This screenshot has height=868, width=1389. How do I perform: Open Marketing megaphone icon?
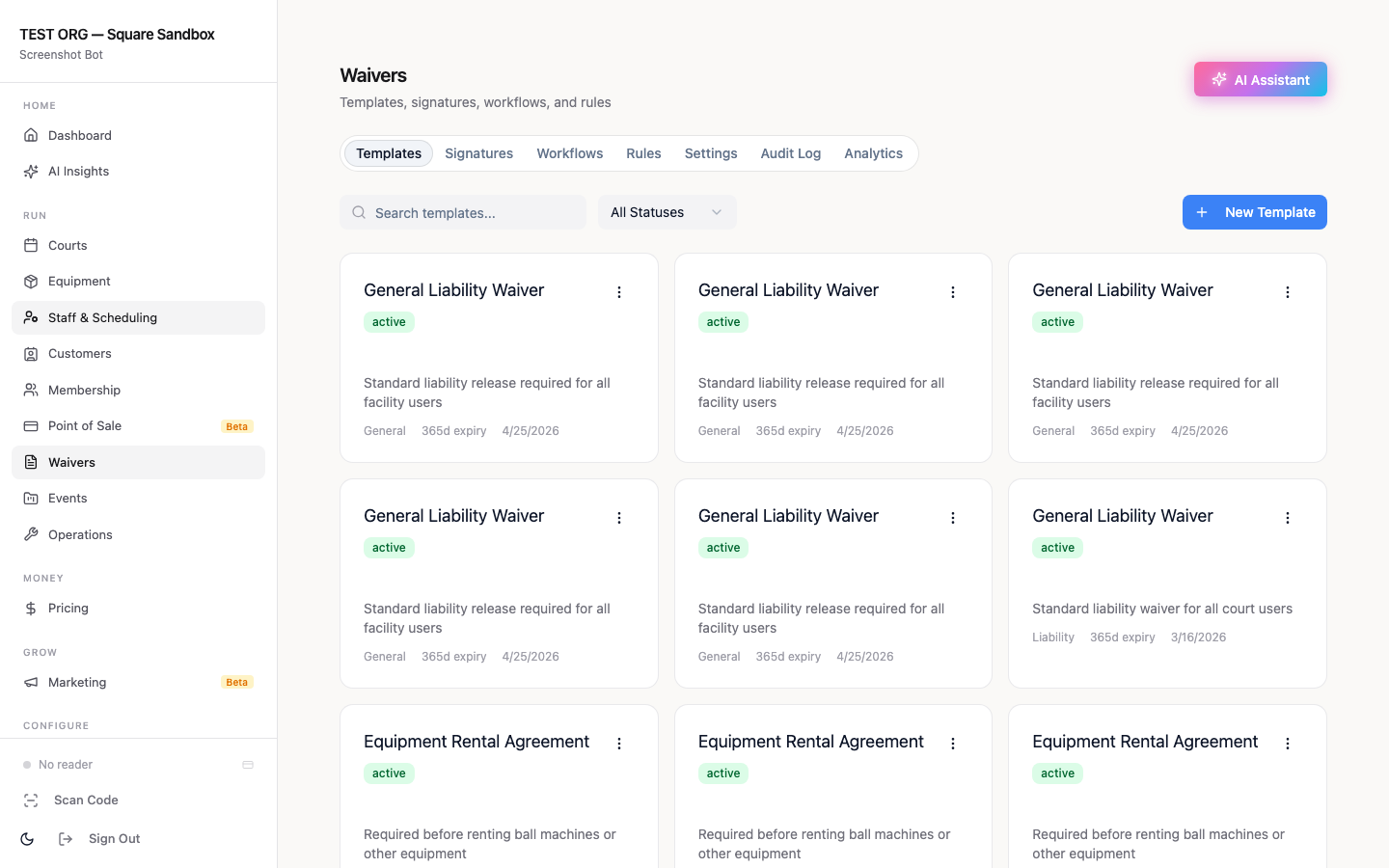[31, 683]
